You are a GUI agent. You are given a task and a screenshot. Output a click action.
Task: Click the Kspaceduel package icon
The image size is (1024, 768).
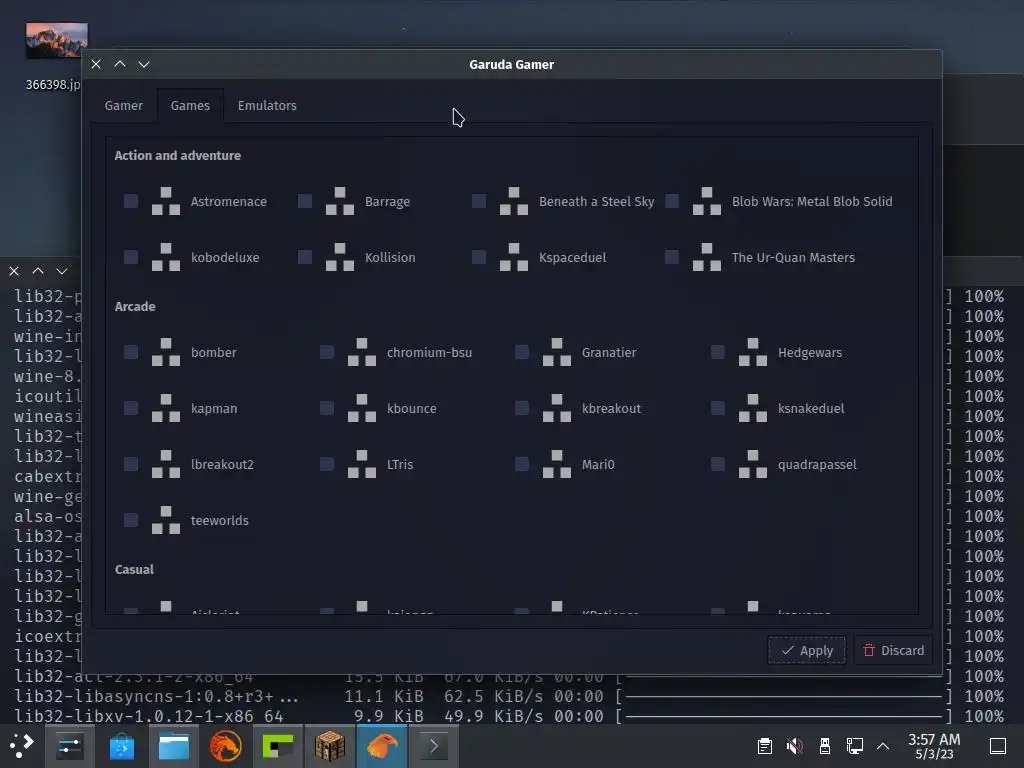pos(514,257)
